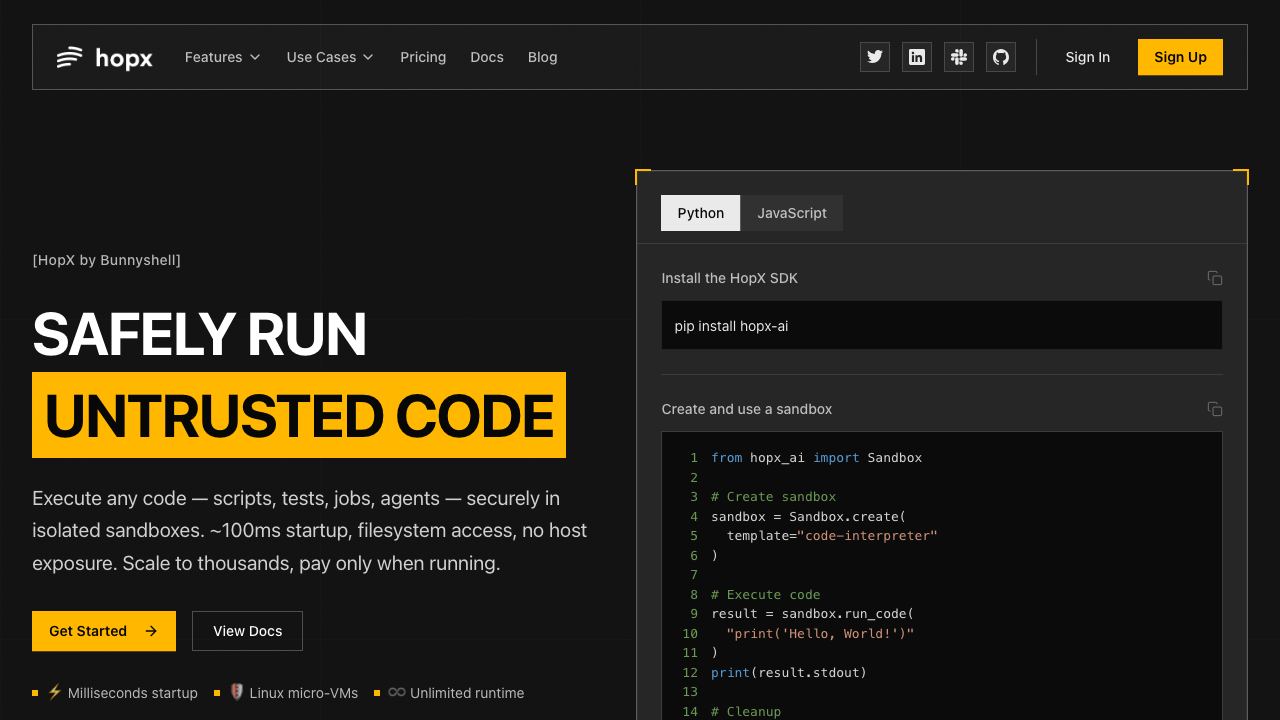The image size is (1280, 720).
Task: Expand the Features dropdown menu
Action: pyautogui.click(x=222, y=57)
